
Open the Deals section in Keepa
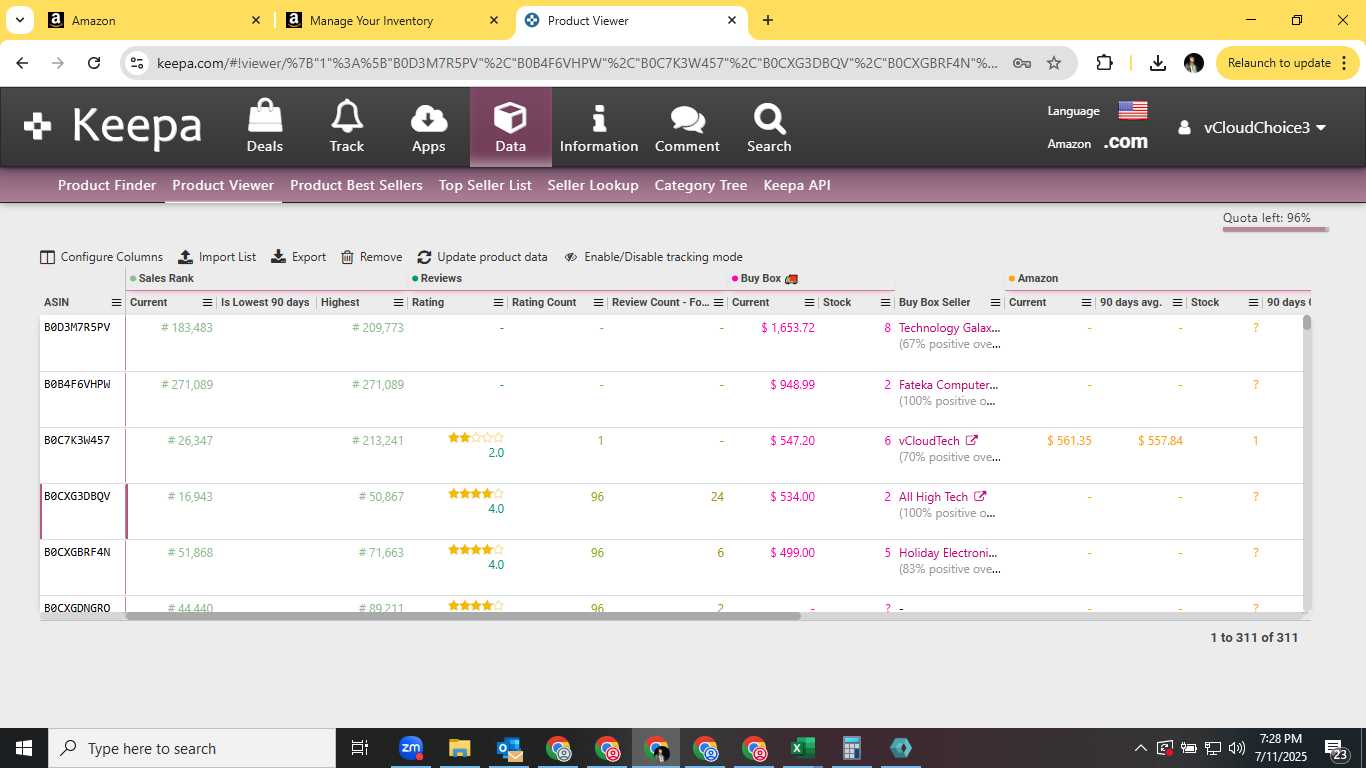[265, 126]
